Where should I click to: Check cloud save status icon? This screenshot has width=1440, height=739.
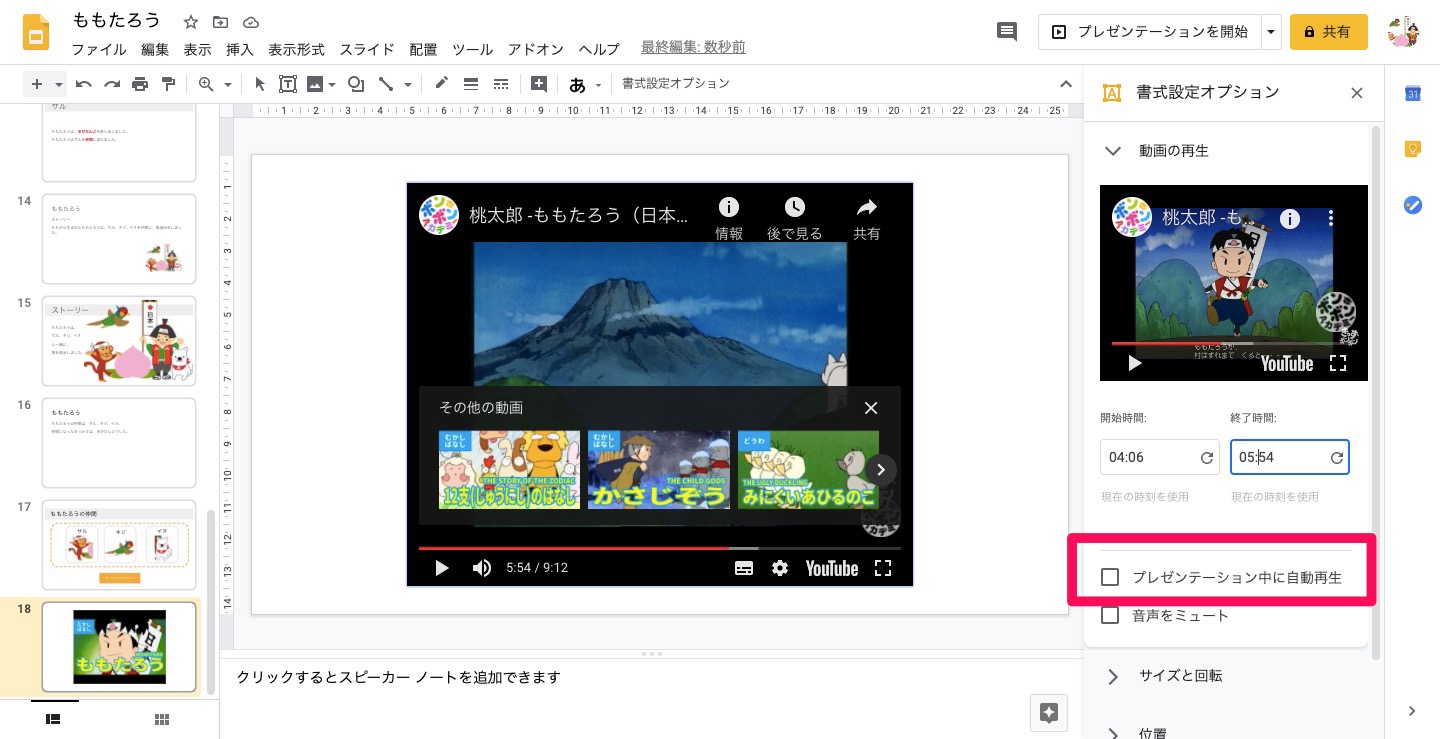tap(250, 22)
